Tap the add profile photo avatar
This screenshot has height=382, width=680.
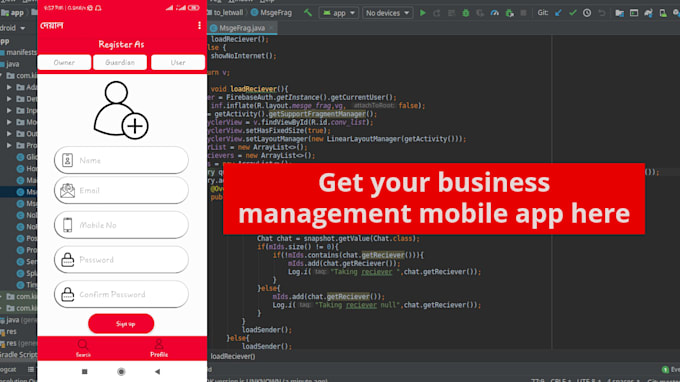(121, 110)
